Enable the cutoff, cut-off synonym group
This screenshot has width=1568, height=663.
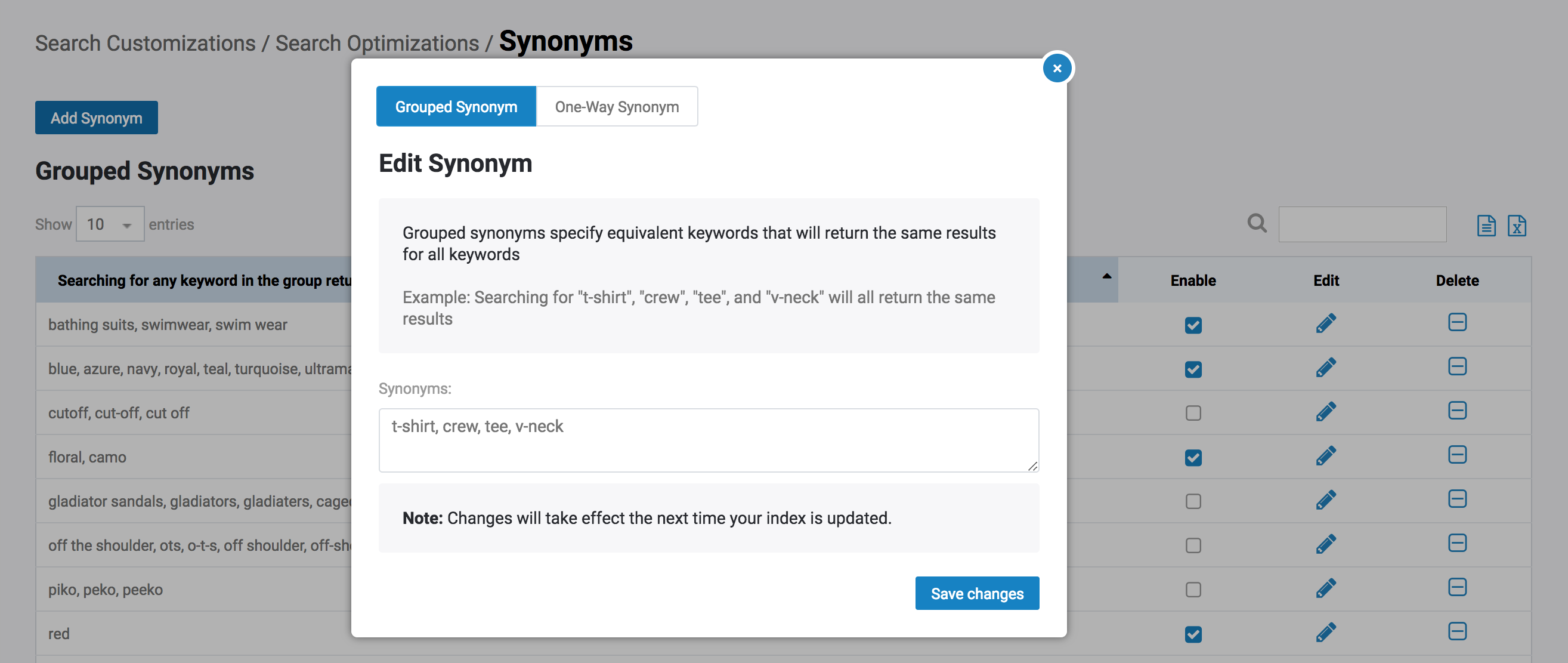coord(1193,414)
